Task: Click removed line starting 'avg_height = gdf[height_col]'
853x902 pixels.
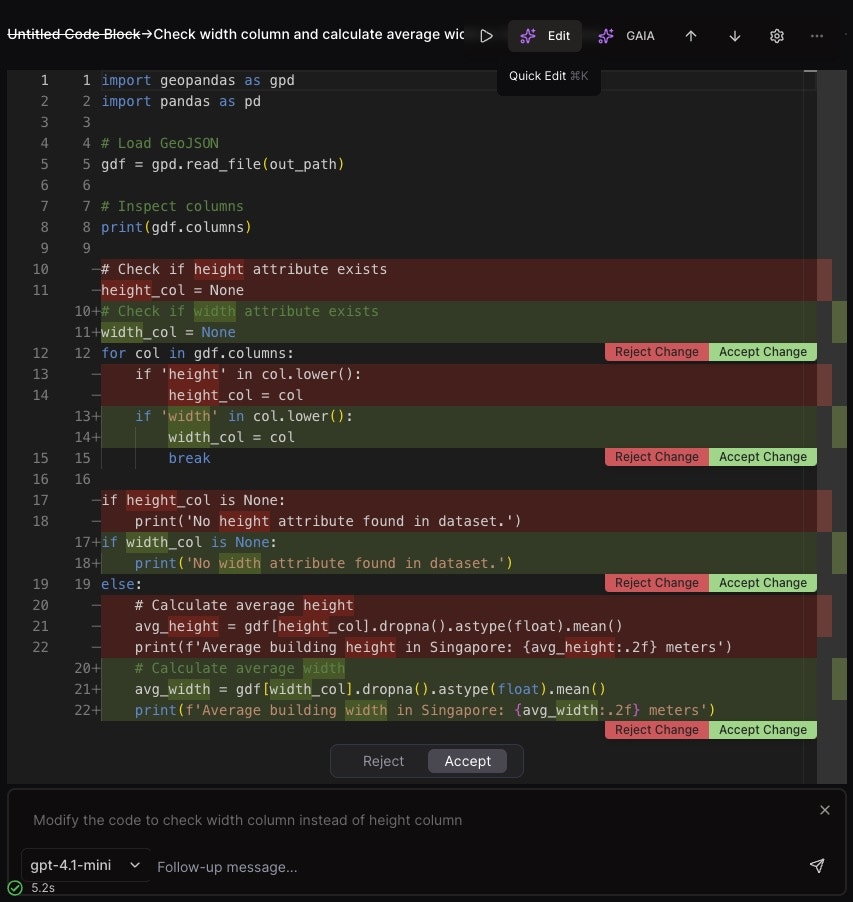Action: 378,626
